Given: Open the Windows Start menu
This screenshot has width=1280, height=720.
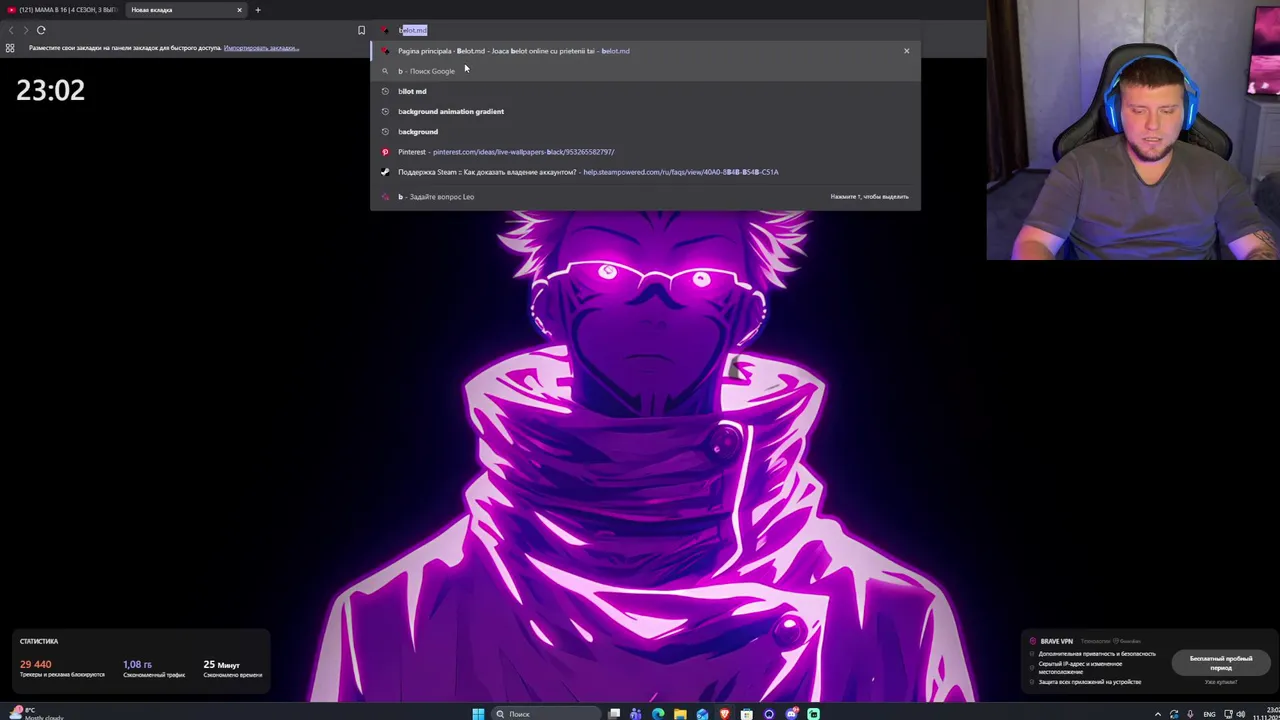Looking at the screenshot, I should pyautogui.click(x=478, y=713).
